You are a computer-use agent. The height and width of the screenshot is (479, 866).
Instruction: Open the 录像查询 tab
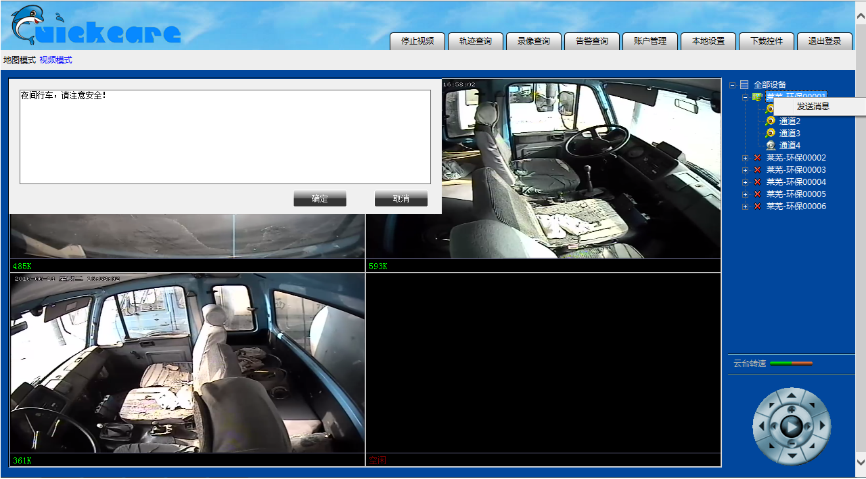point(533,41)
